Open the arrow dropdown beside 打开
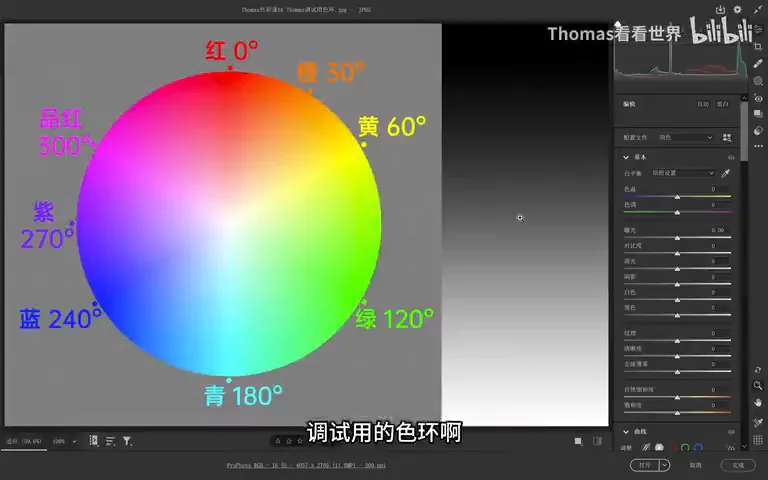This screenshot has height=480, width=768. point(665,465)
